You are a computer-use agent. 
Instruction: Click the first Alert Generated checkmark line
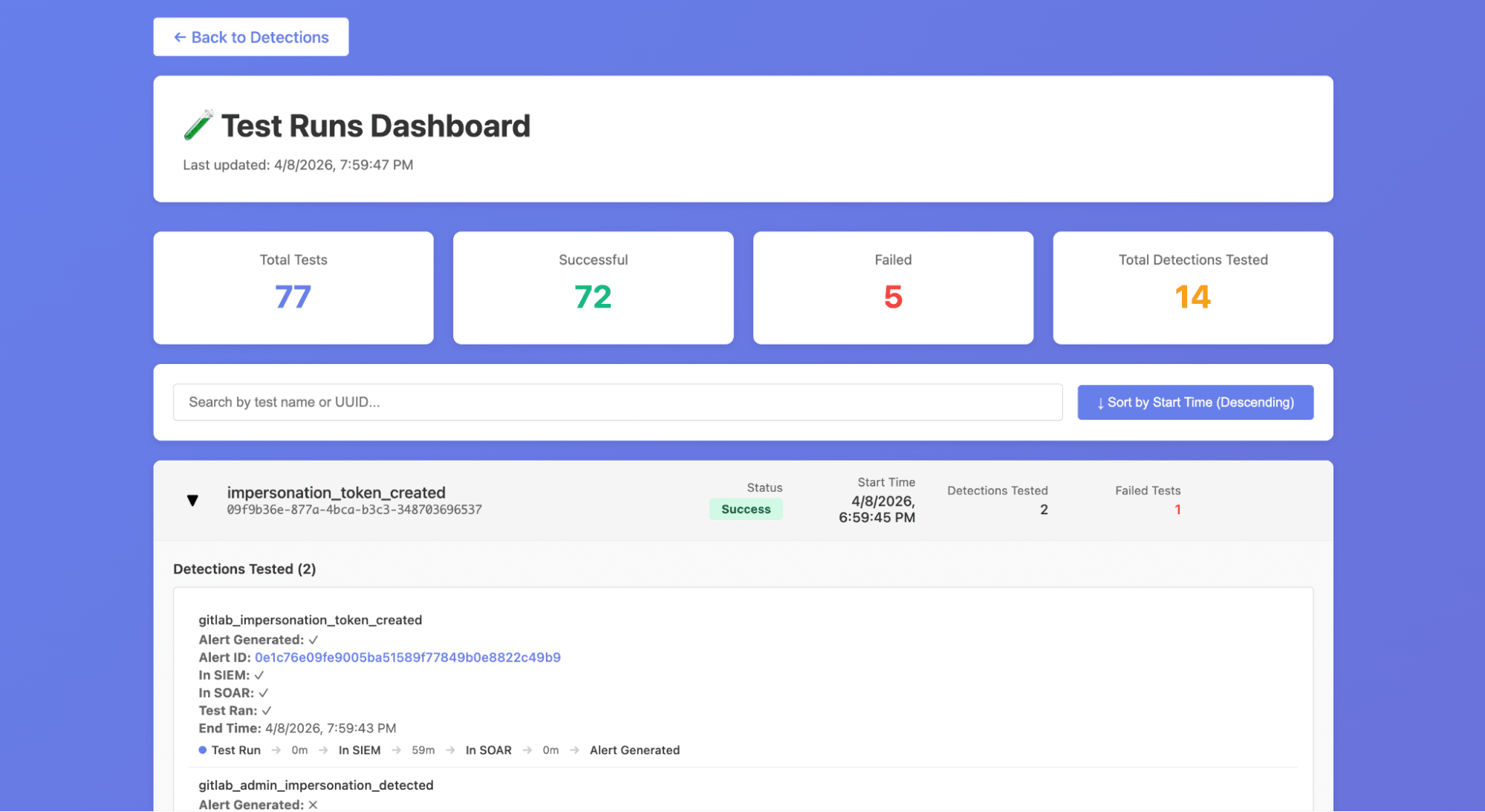(259, 640)
